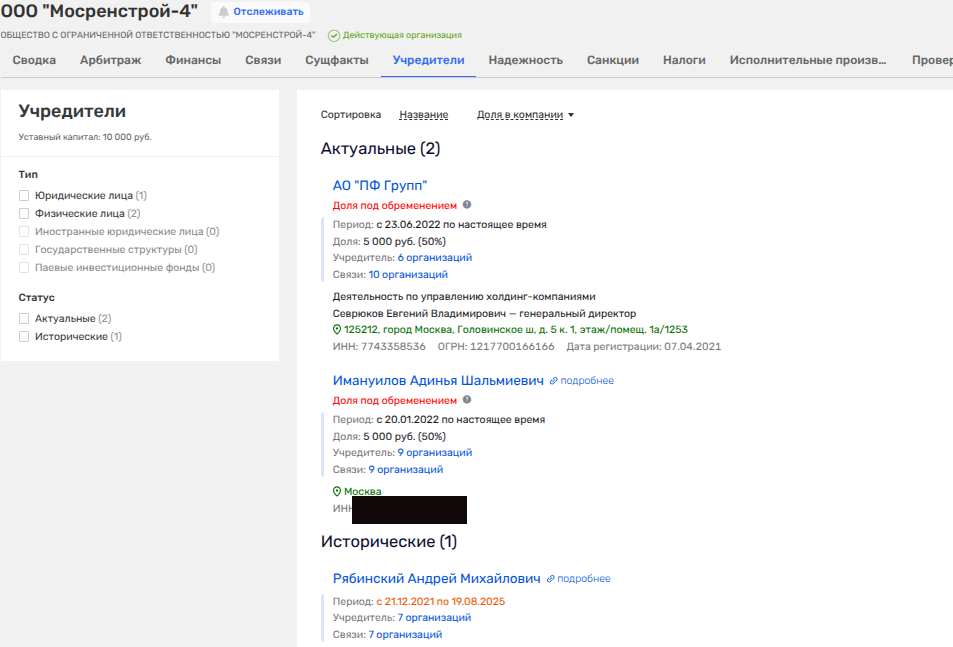This screenshot has height=647, width=953.
Task: Click the map pin icon by Головинское address
Action: [x=337, y=329]
